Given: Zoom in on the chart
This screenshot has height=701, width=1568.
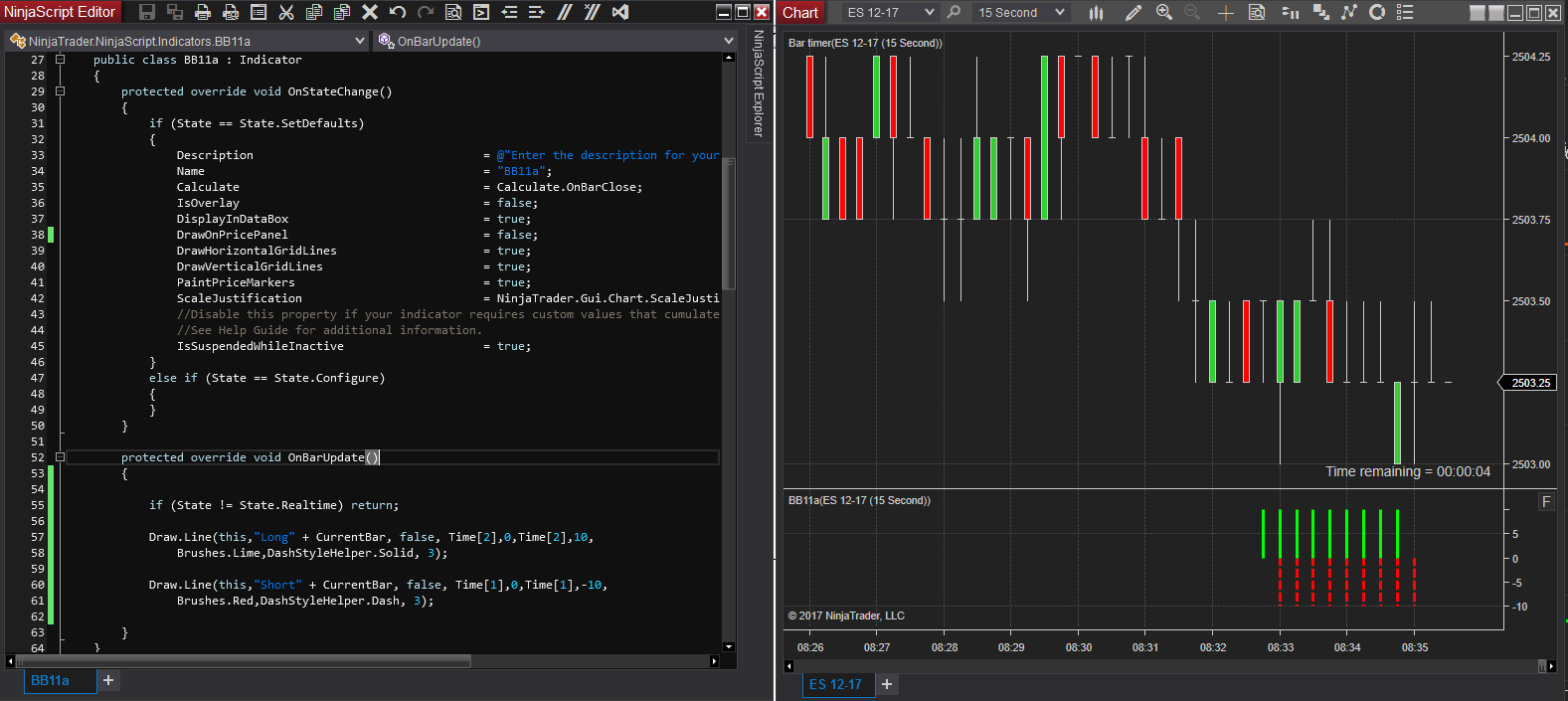Looking at the screenshot, I should click(x=1163, y=12).
